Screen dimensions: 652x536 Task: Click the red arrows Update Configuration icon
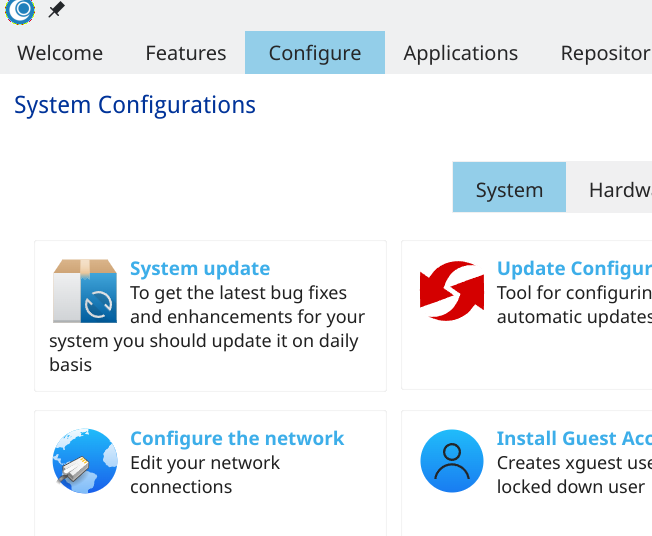452,291
